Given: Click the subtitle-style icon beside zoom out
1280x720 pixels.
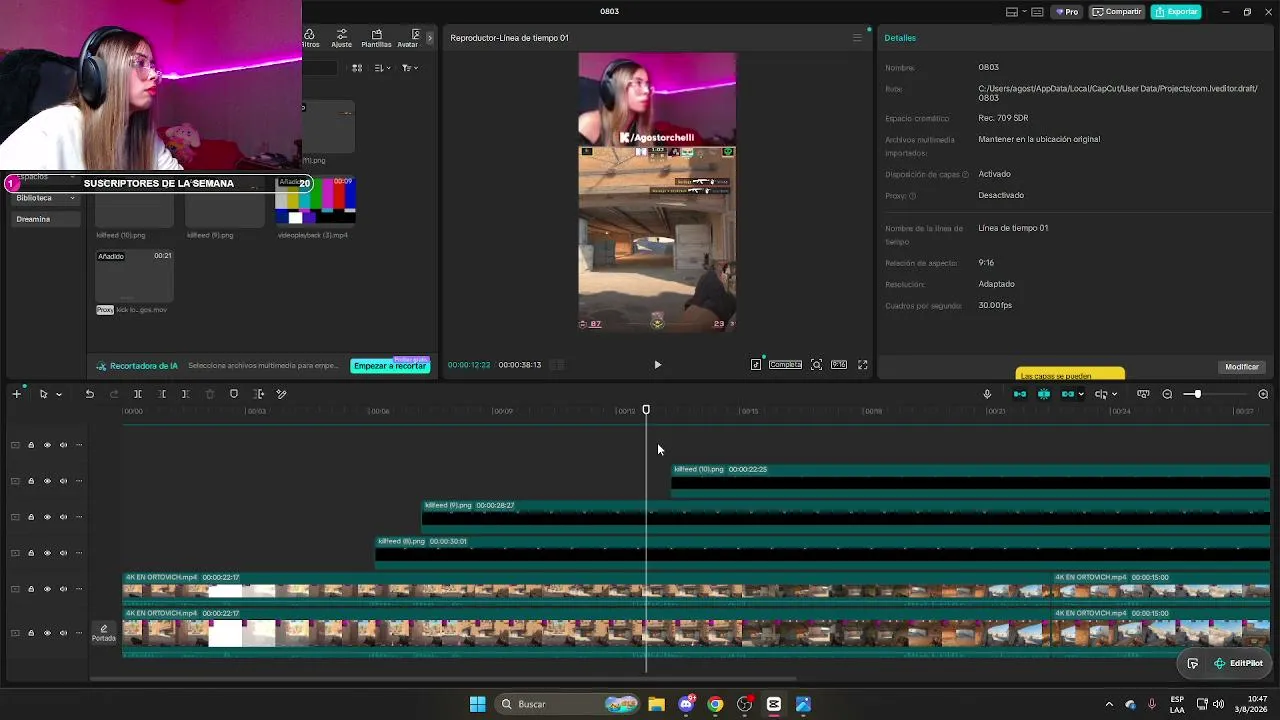Looking at the screenshot, I should [1143, 394].
